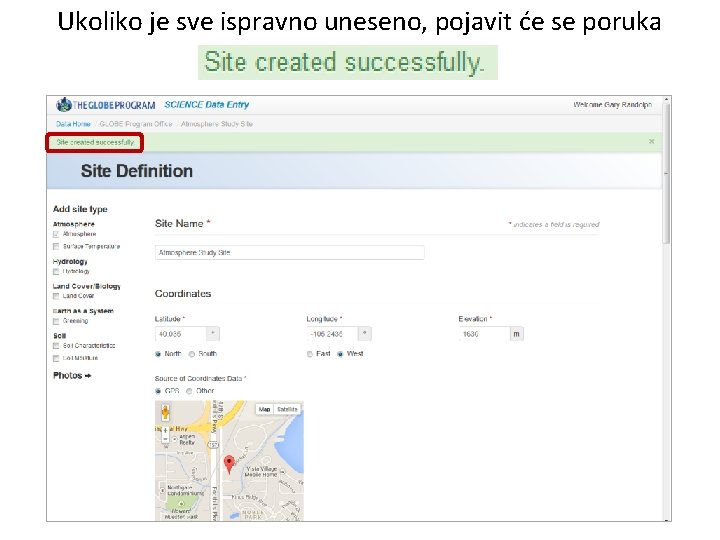The width and height of the screenshot is (720, 540).
Task: Open the Photos section link
Action: pos(72,376)
